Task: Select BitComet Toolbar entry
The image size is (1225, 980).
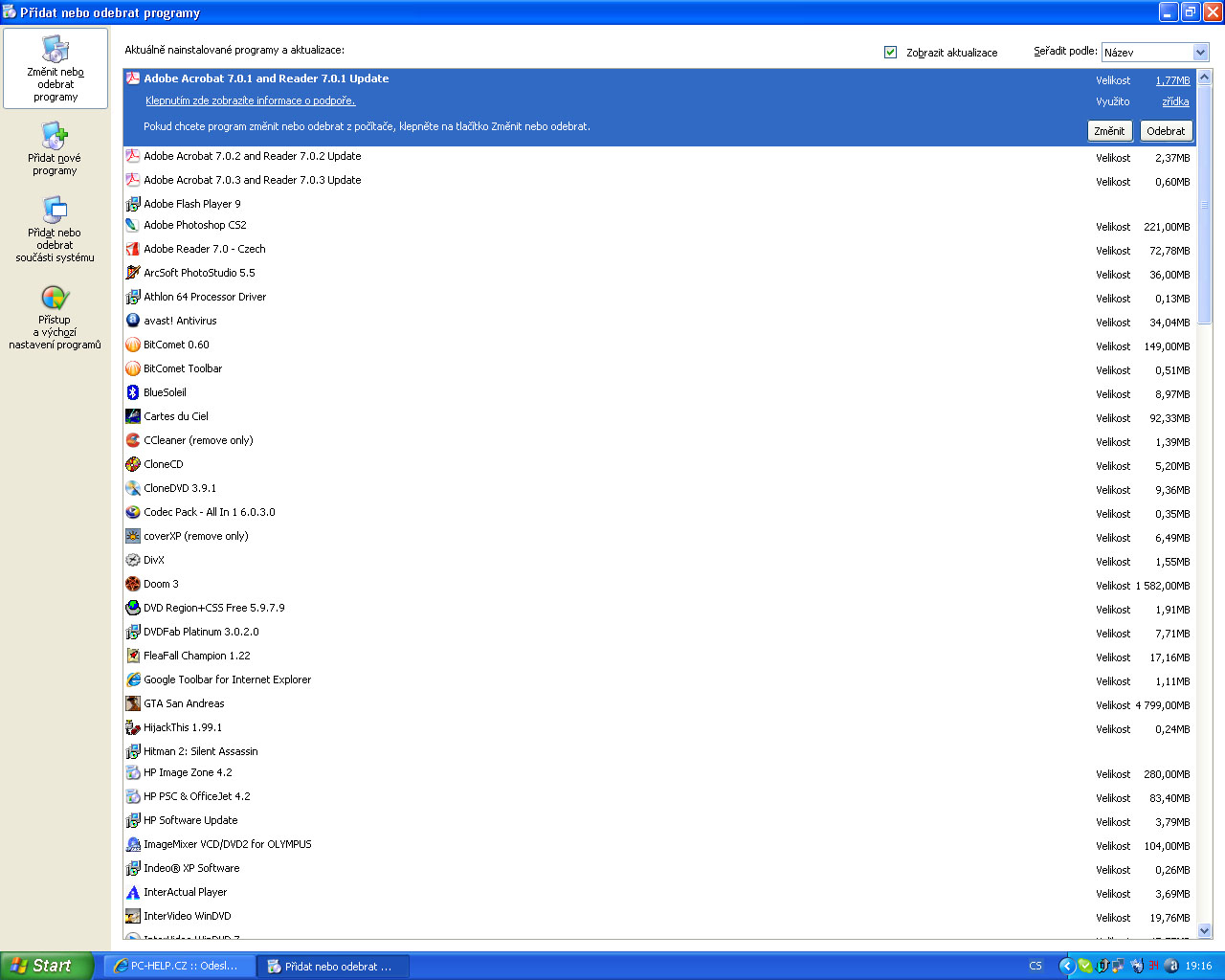Action: point(660,369)
